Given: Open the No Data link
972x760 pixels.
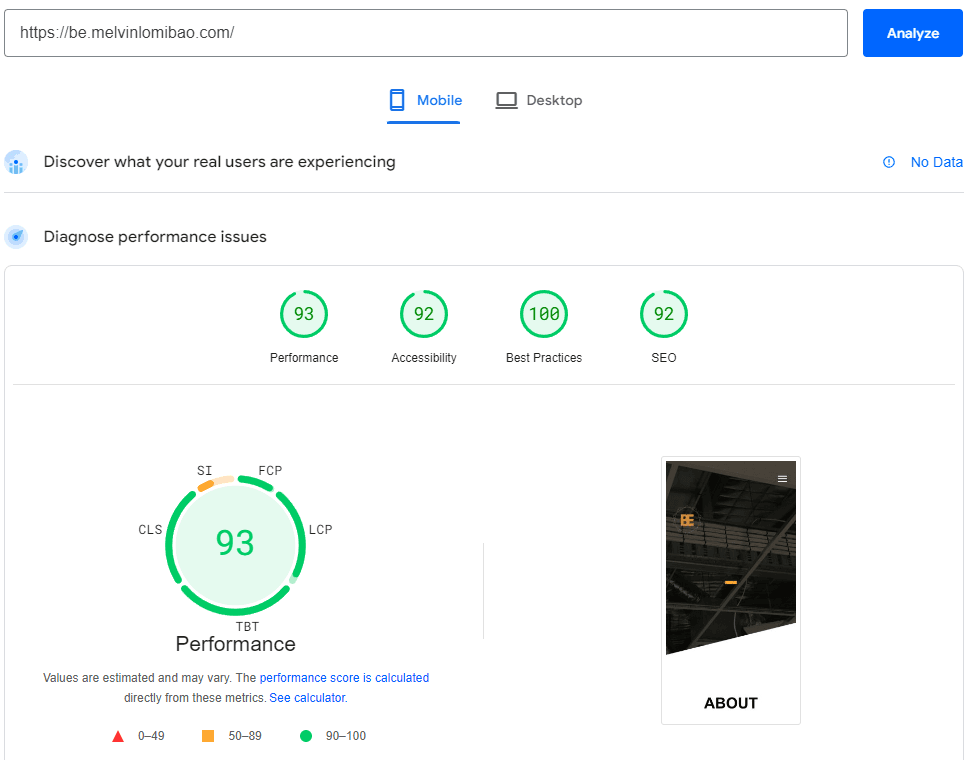Looking at the screenshot, I should point(937,162).
